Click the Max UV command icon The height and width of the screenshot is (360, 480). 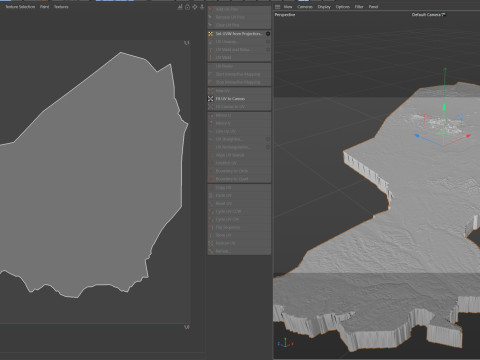[x=210, y=91]
